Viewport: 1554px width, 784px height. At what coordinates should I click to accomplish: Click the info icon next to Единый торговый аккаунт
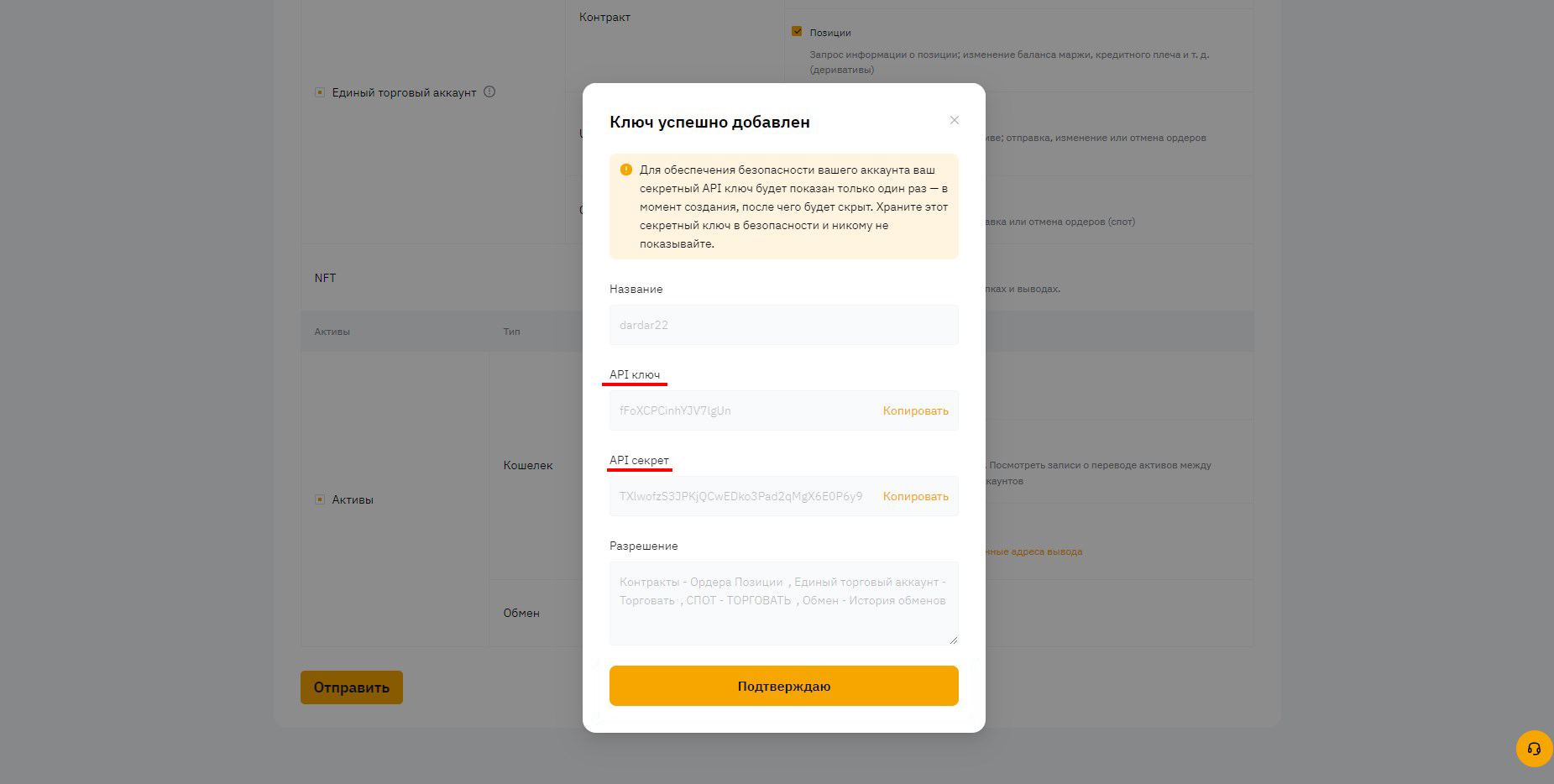(489, 92)
